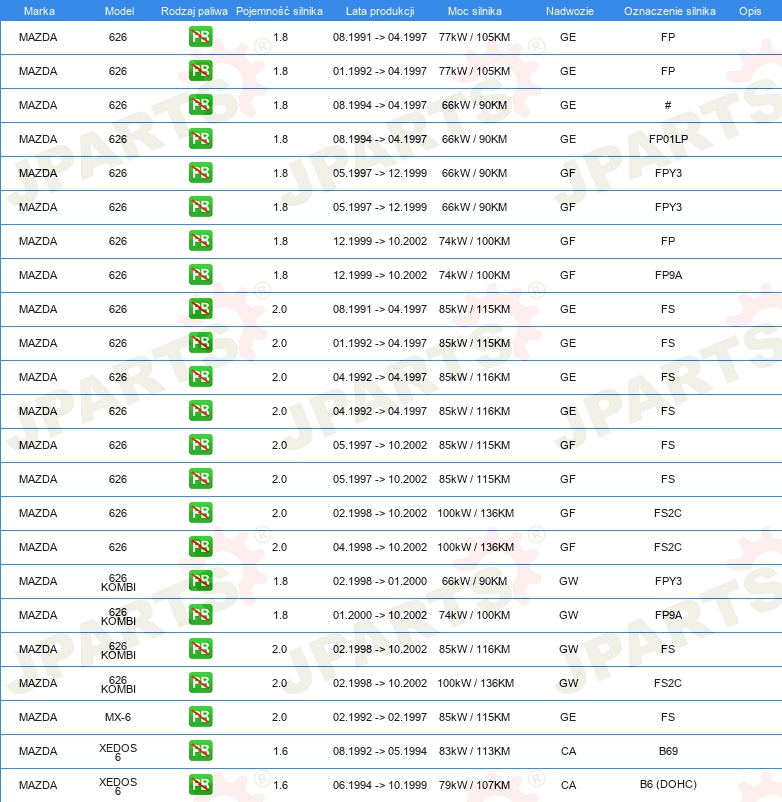Click 'XEDOS 6' model in the B69 row
This screenshot has height=802, width=782.
coord(118,752)
